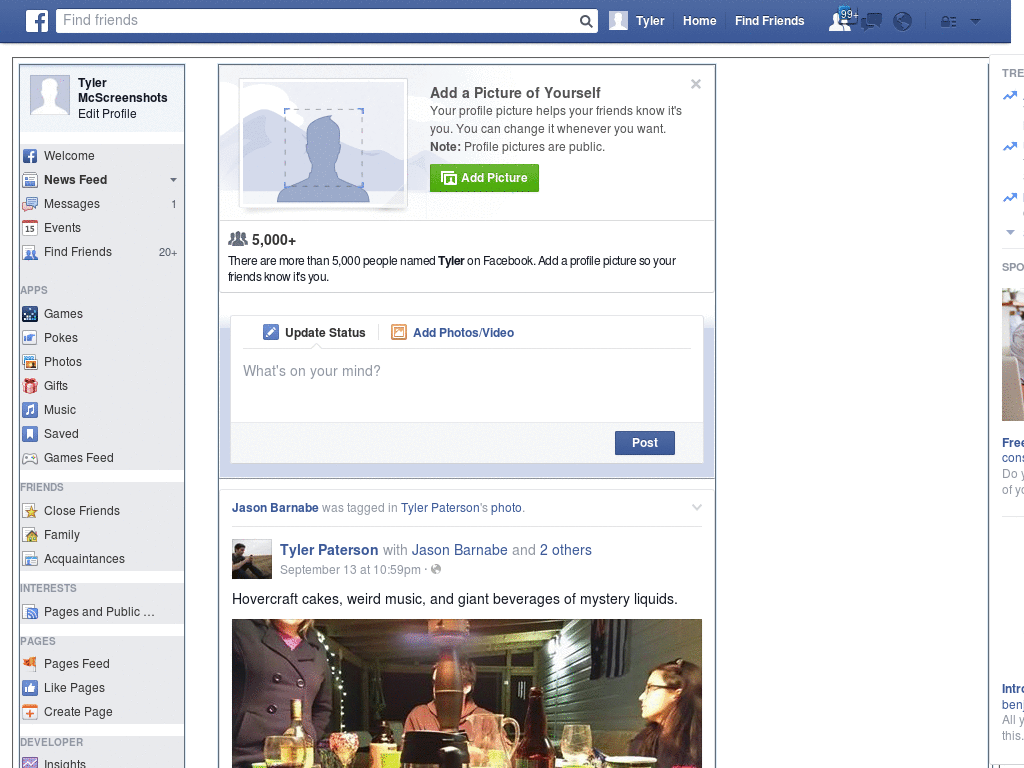Click the Music note icon
Screen dimensions: 1024x768
[30, 410]
